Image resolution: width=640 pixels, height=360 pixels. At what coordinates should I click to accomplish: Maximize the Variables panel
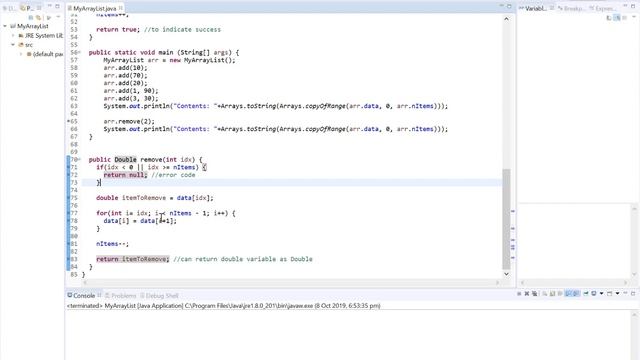point(634,6)
